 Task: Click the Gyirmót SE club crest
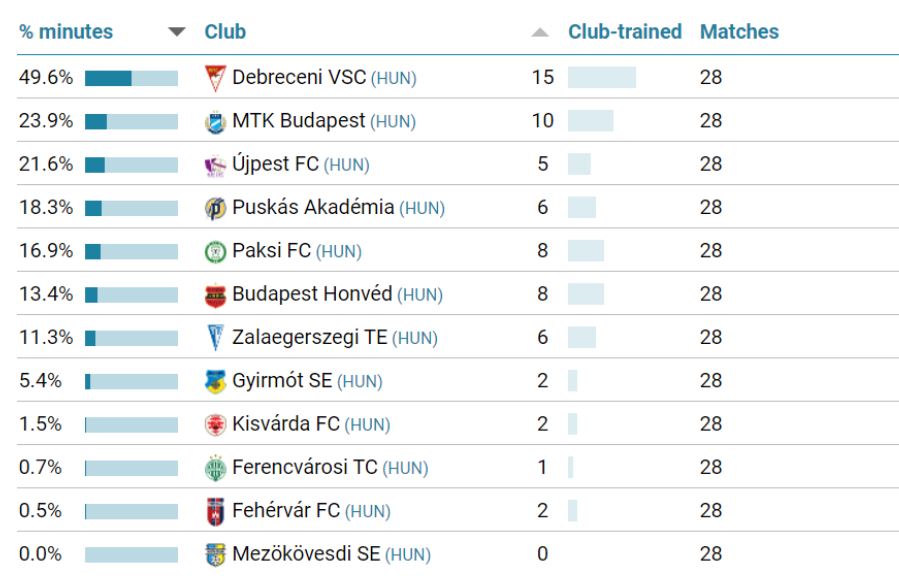pyautogui.click(x=215, y=381)
